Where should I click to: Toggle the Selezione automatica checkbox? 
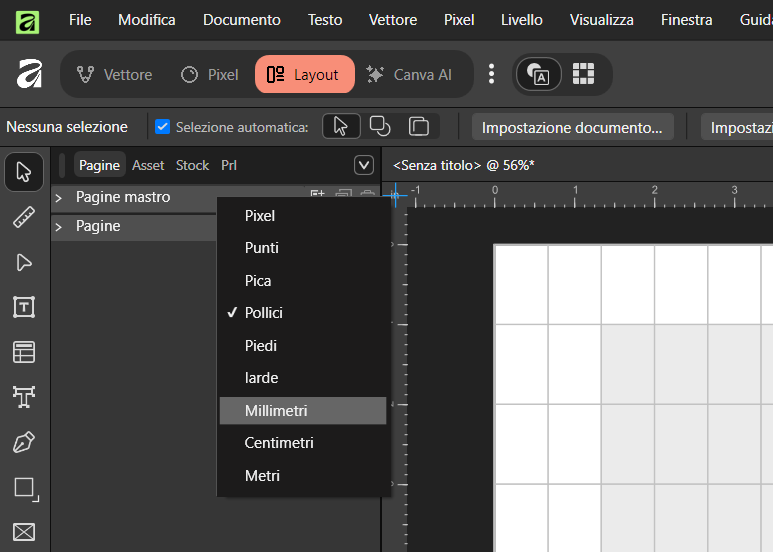(x=162, y=127)
